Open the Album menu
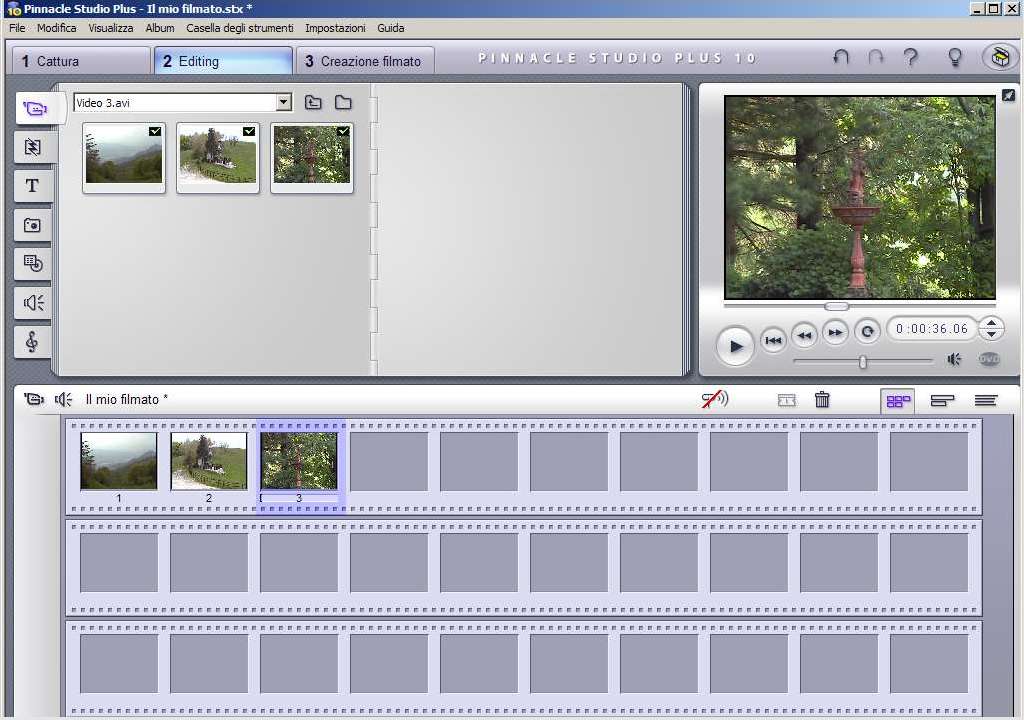Viewport: 1024px width, 720px height. point(160,28)
